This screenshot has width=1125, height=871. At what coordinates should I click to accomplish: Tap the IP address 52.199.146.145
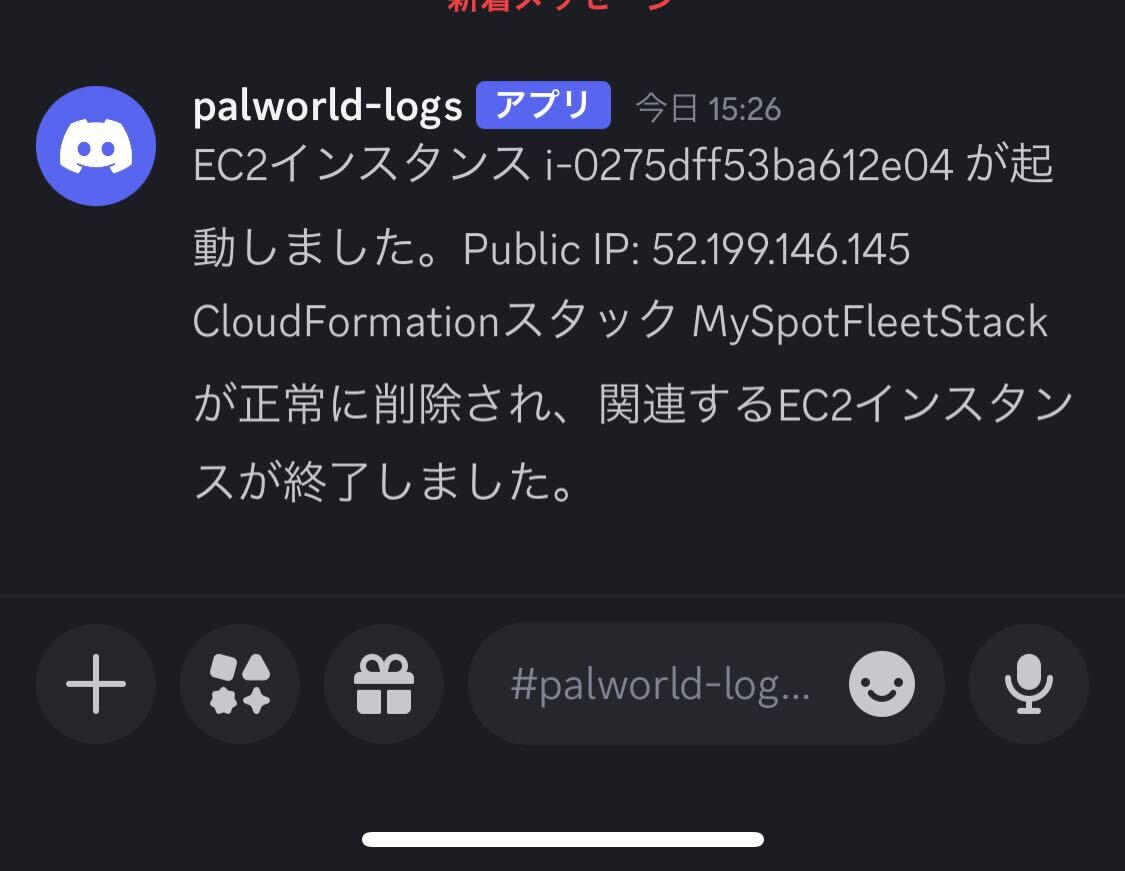781,249
